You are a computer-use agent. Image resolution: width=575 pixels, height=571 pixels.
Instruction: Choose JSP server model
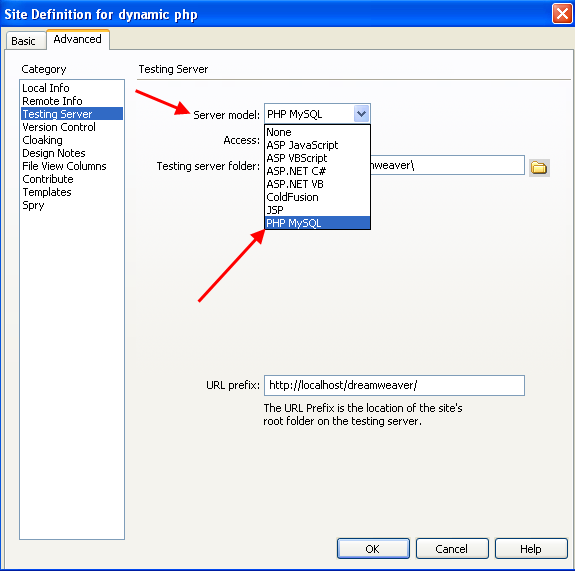pyautogui.click(x=317, y=210)
